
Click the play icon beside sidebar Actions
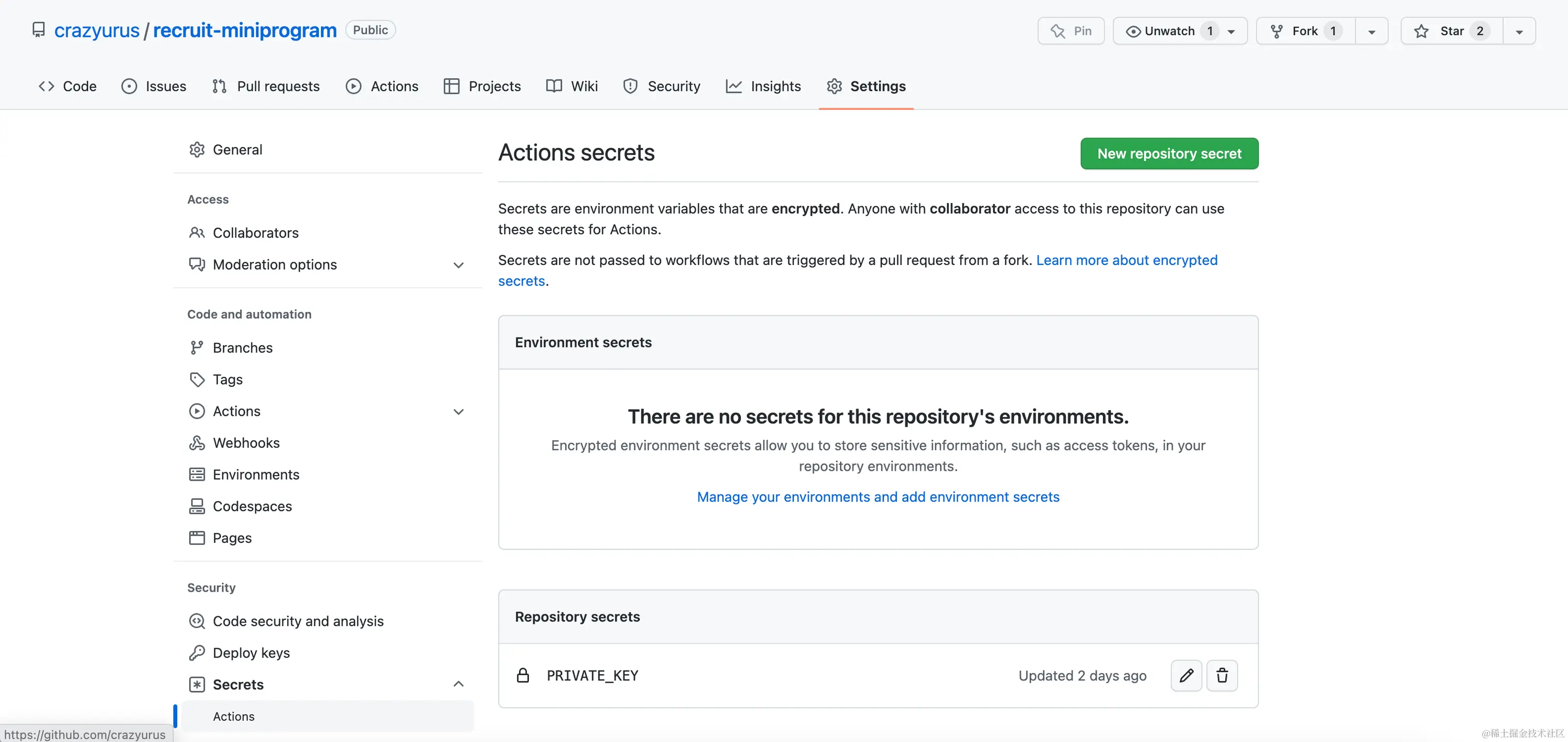tap(197, 411)
